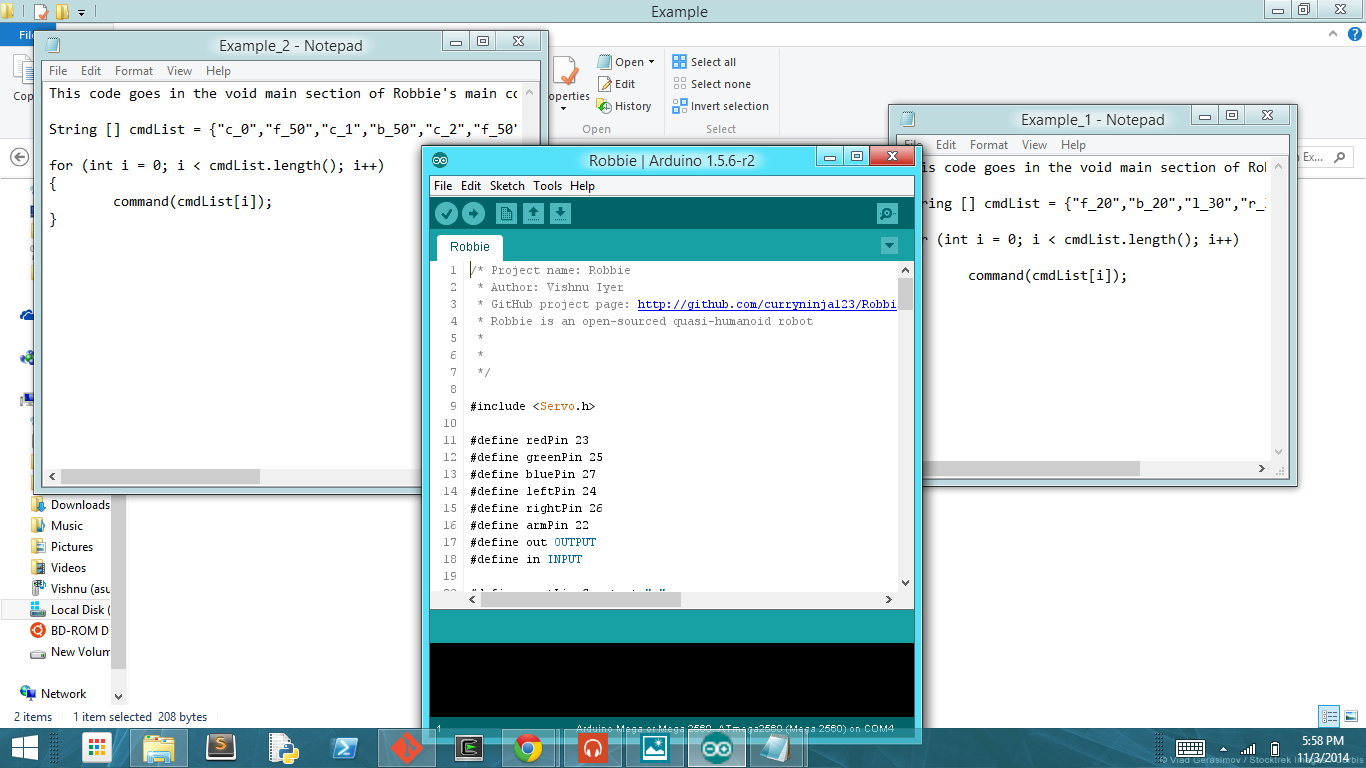Open the tab options dropdown arrow in Arduino
The height and width of the screenshot is (768, 1366).
pyautogui.click(x=889, y=246)
